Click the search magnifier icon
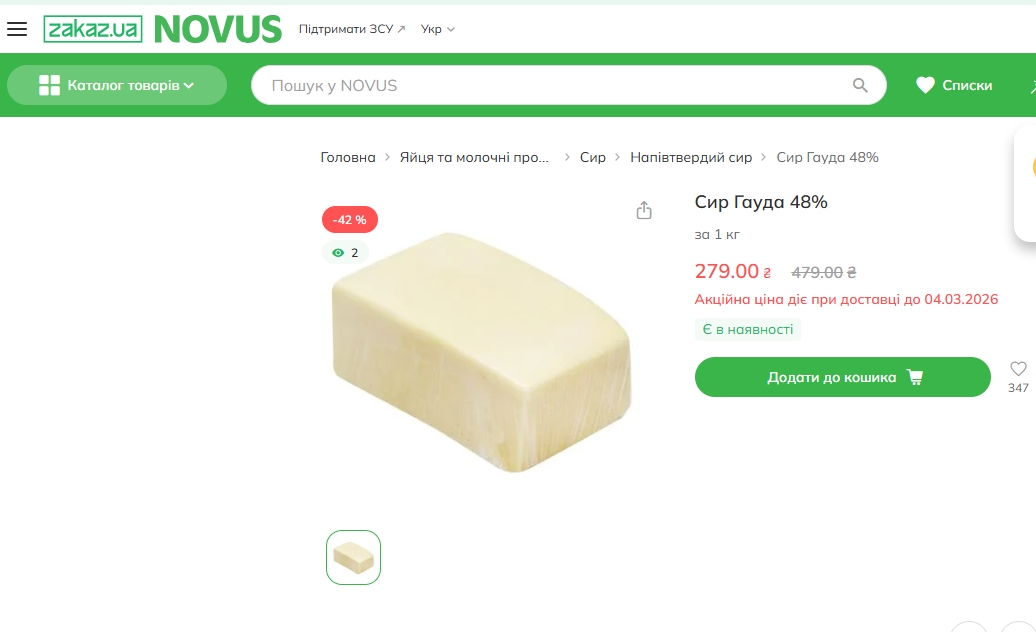 (x=860, y=85)
